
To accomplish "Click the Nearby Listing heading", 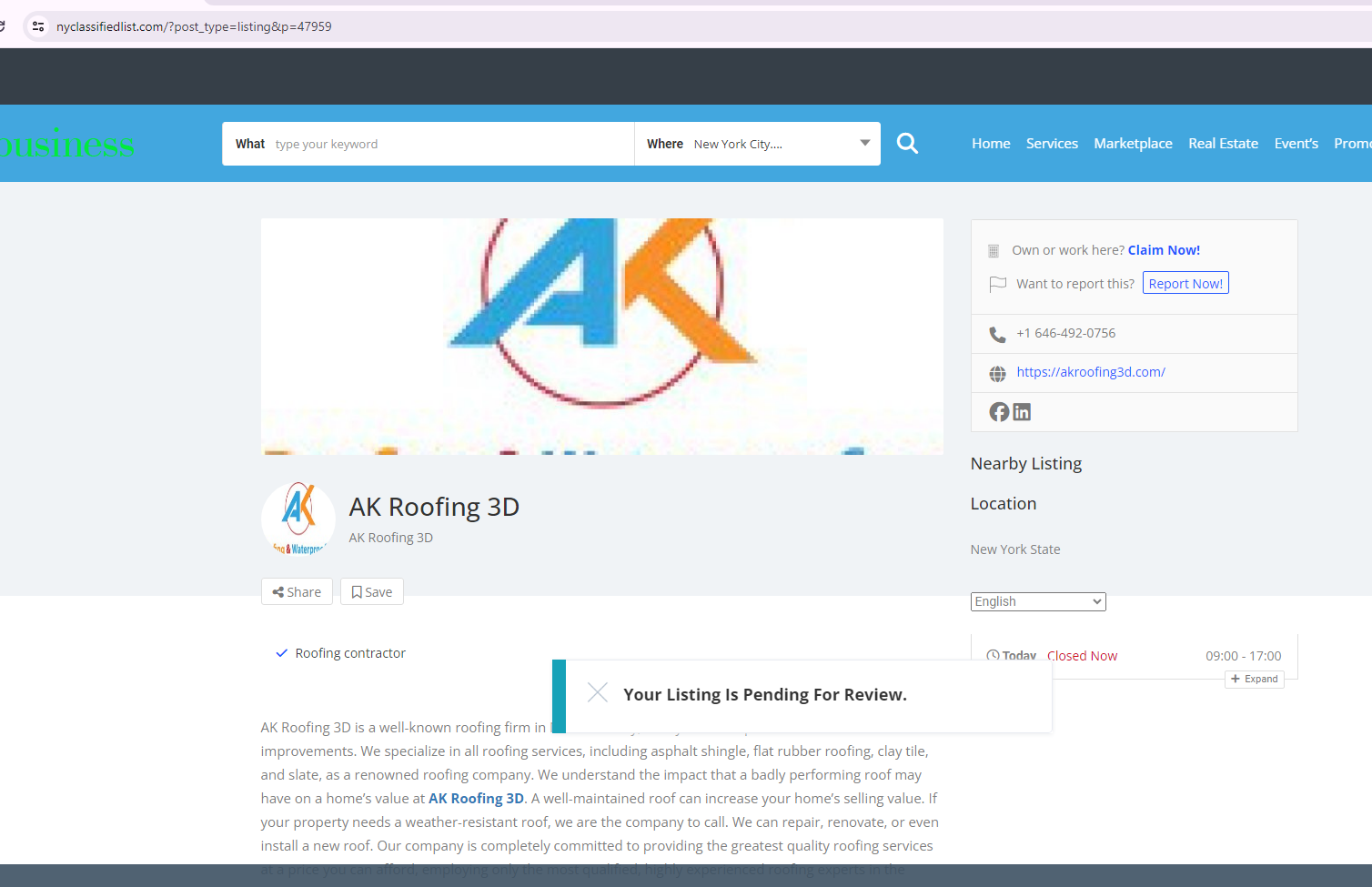I will coord(1026,464).
